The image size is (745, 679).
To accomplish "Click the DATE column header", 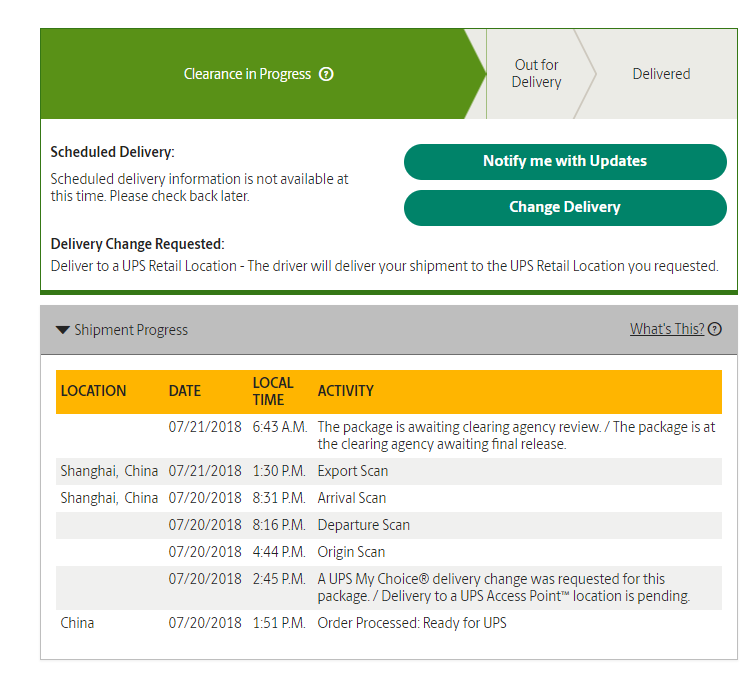I will pos(185,391).
